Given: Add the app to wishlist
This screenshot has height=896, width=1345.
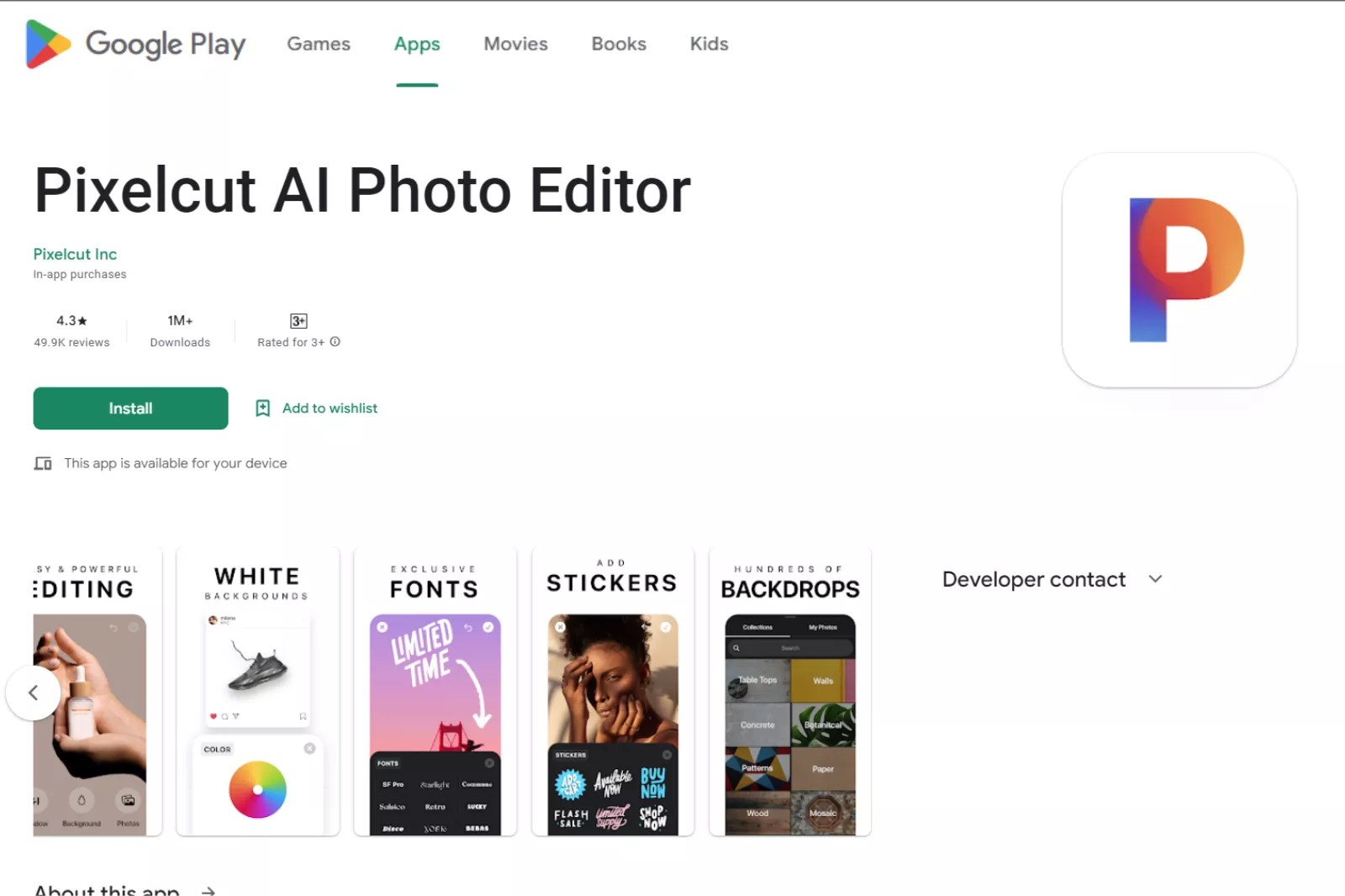Looking at the screenshot, I should 316,408.
